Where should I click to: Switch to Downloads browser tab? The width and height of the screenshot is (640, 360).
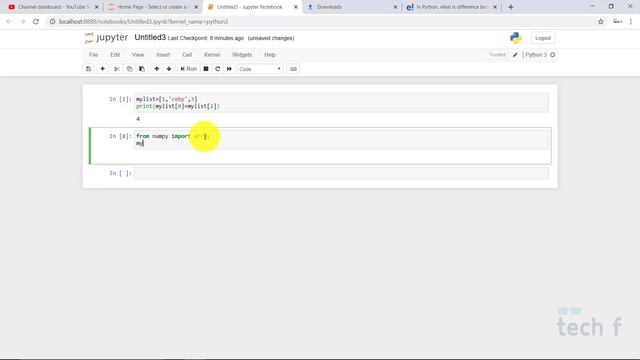tap(351, 7)
